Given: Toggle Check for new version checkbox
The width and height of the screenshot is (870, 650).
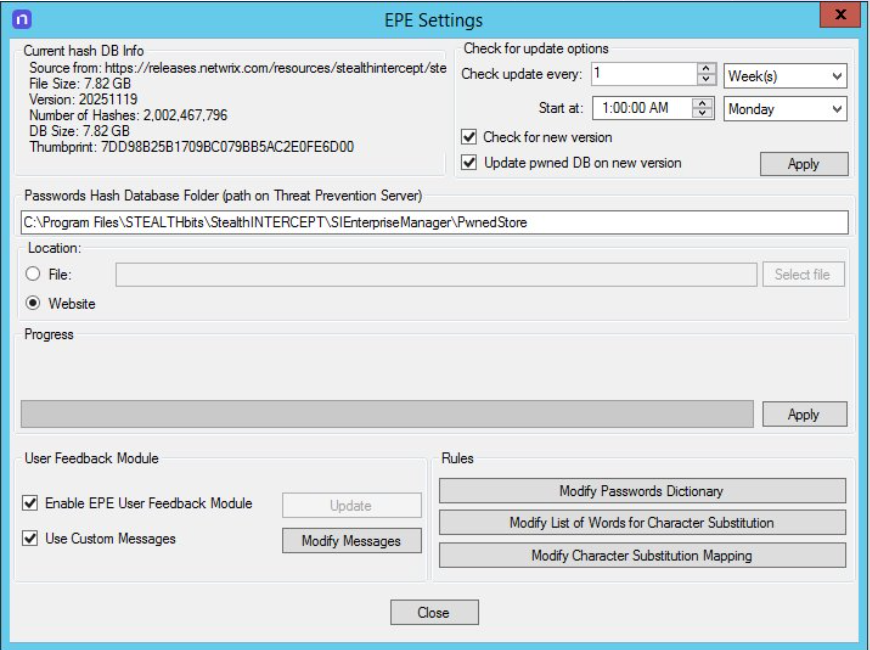Looking at the screenshot, I should [469, 137].
